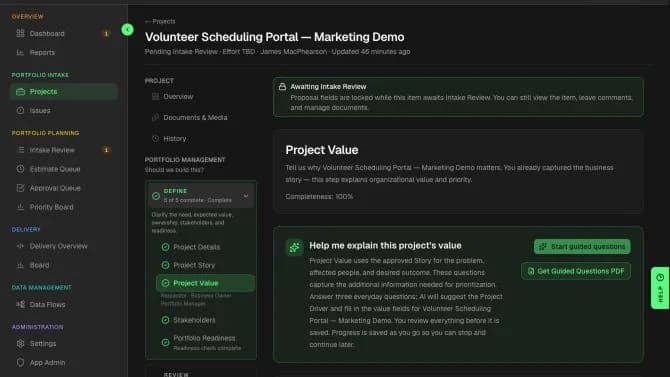Image resolution: width=670 pixels, height=377 pixels.
Task: Click the Should we build this? caption
Action: [174, 170]
